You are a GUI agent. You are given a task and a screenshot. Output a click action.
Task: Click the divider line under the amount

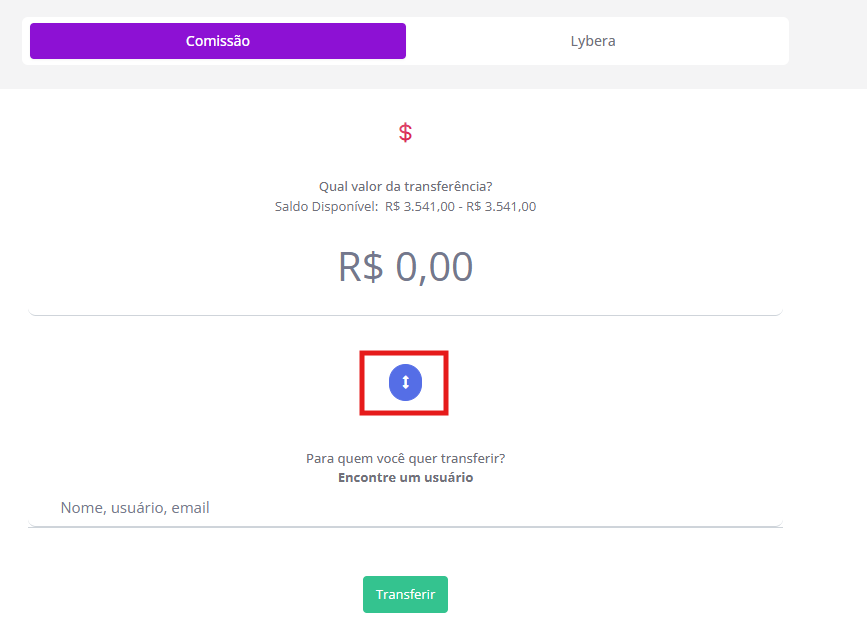(x=405, y=315)
